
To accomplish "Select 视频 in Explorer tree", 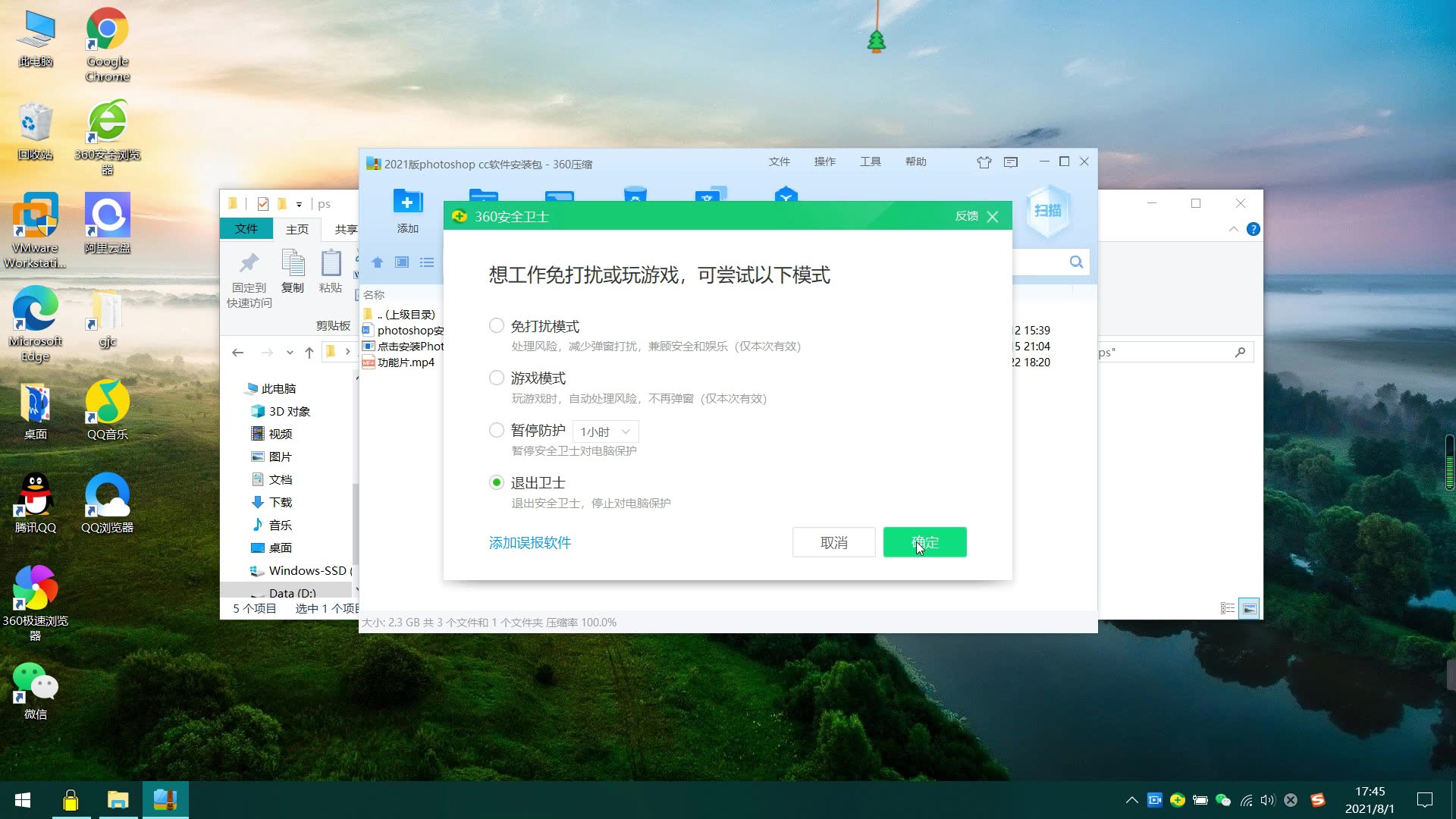I will pos(271,434).
